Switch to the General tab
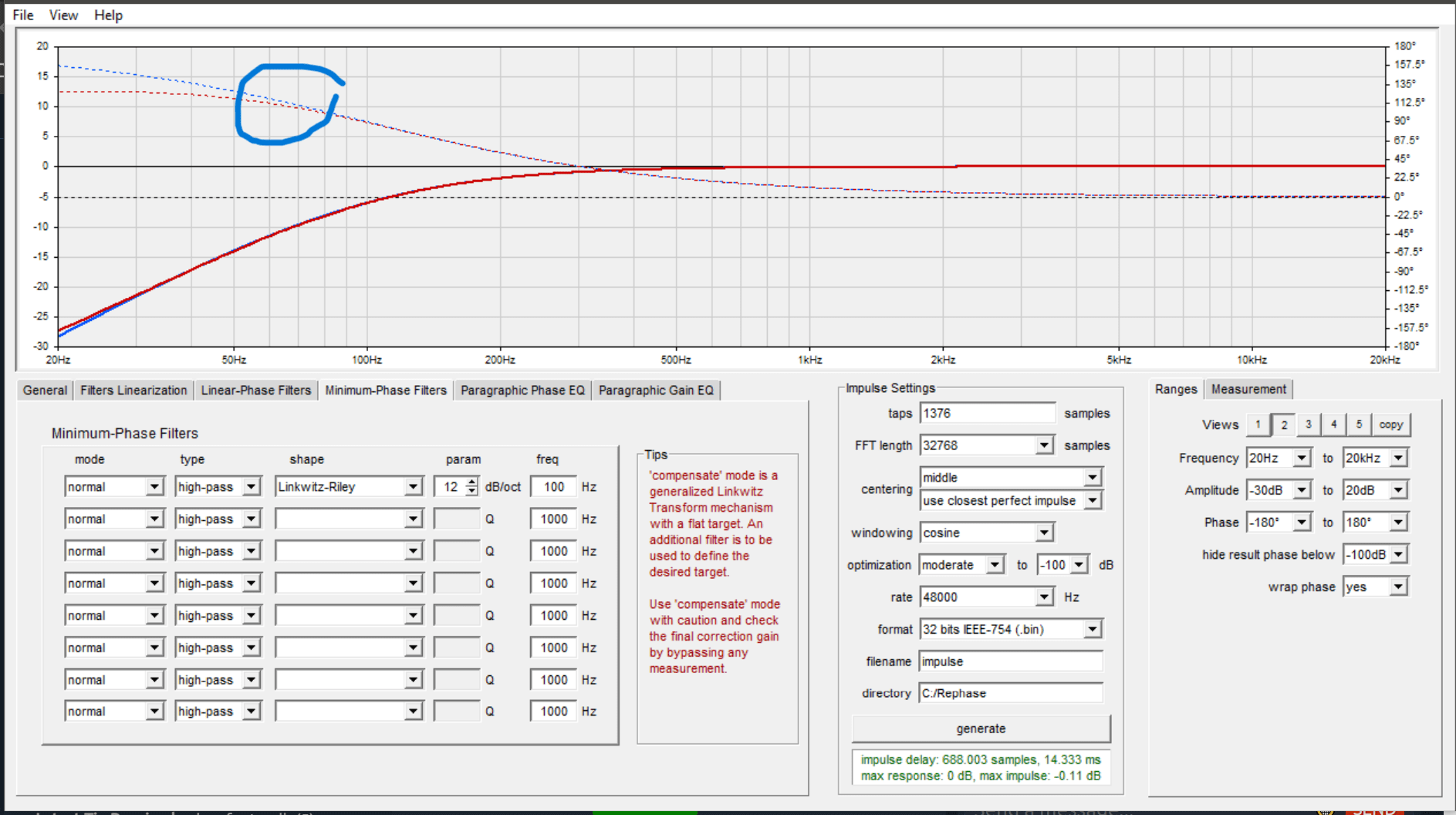 click(x=45, y=390)
